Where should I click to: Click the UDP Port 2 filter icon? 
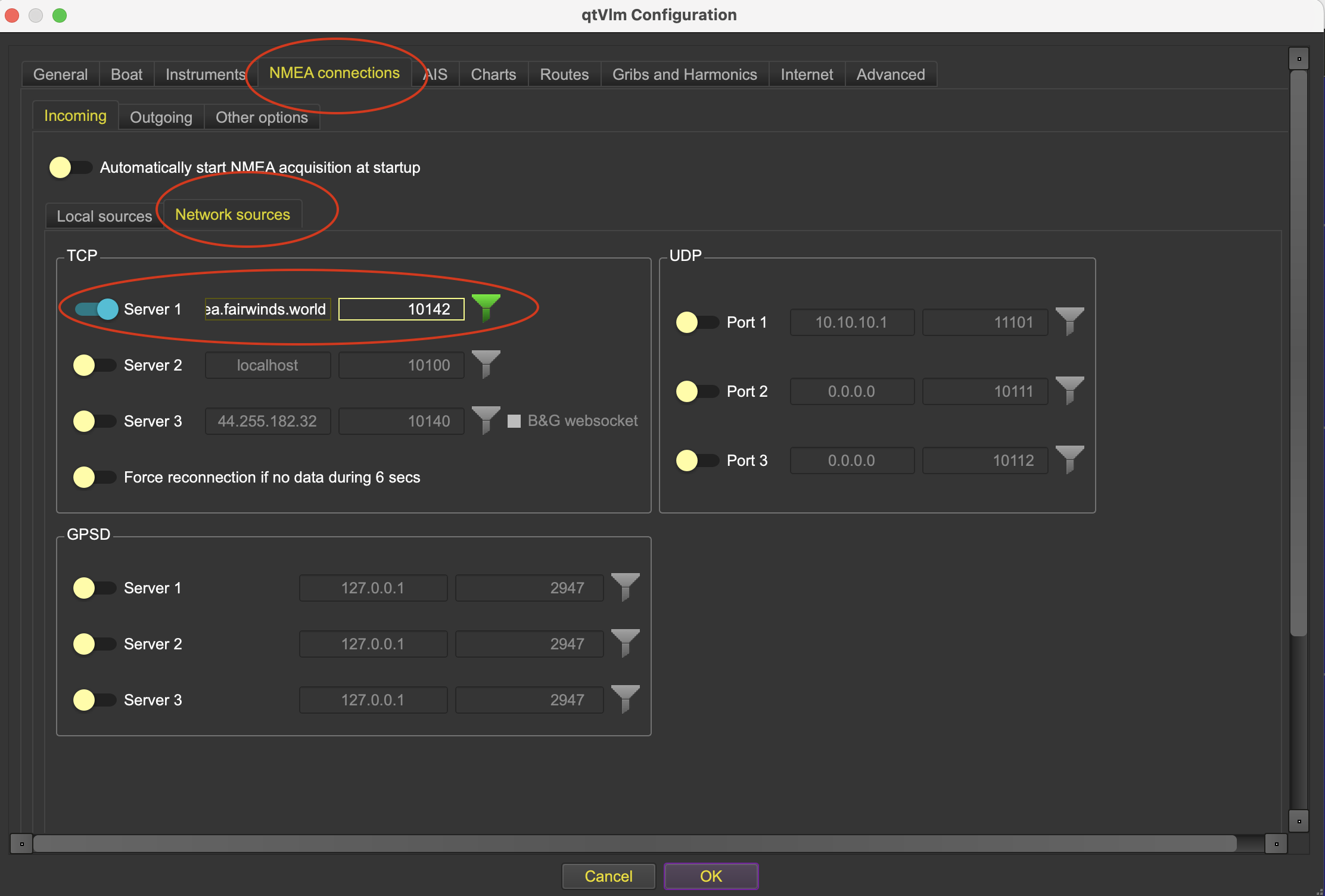tap(1069, 390)
